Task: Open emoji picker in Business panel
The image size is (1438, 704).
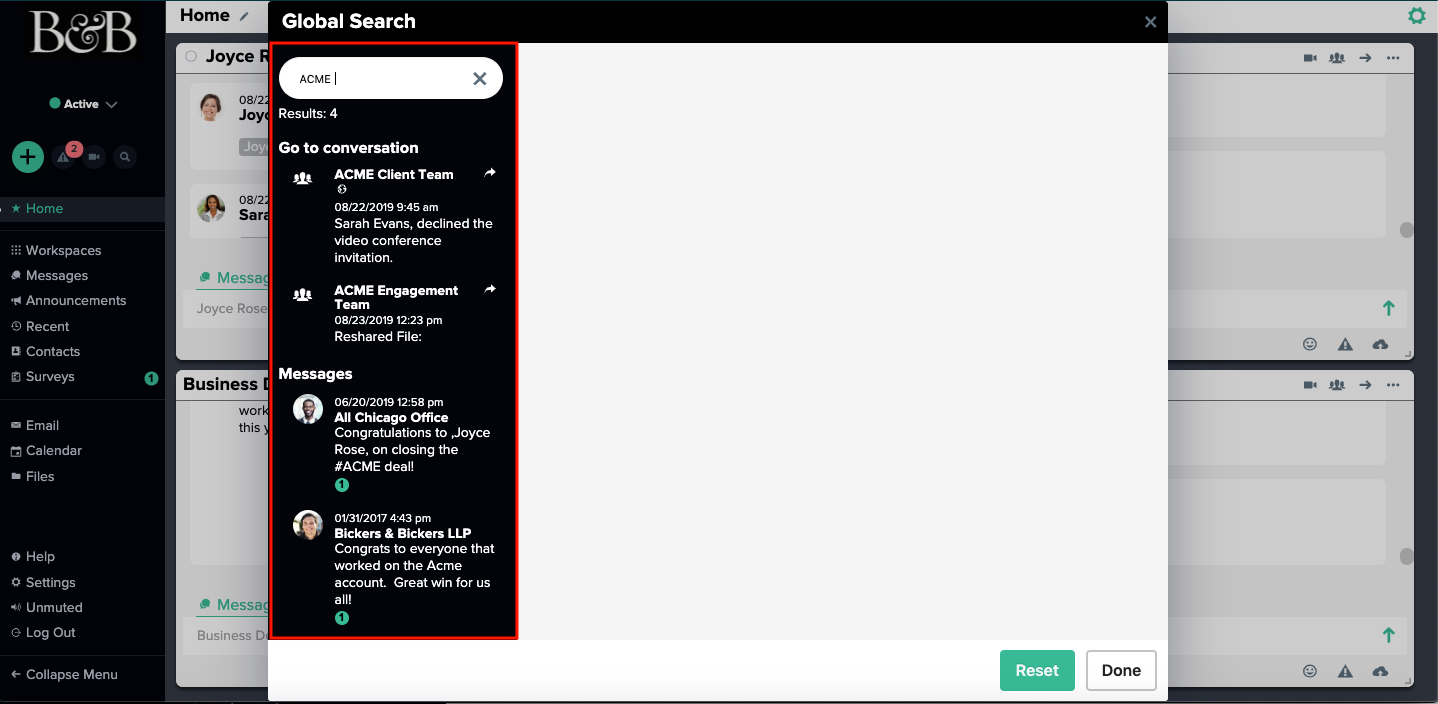Action: click(x=1310, y=671)
